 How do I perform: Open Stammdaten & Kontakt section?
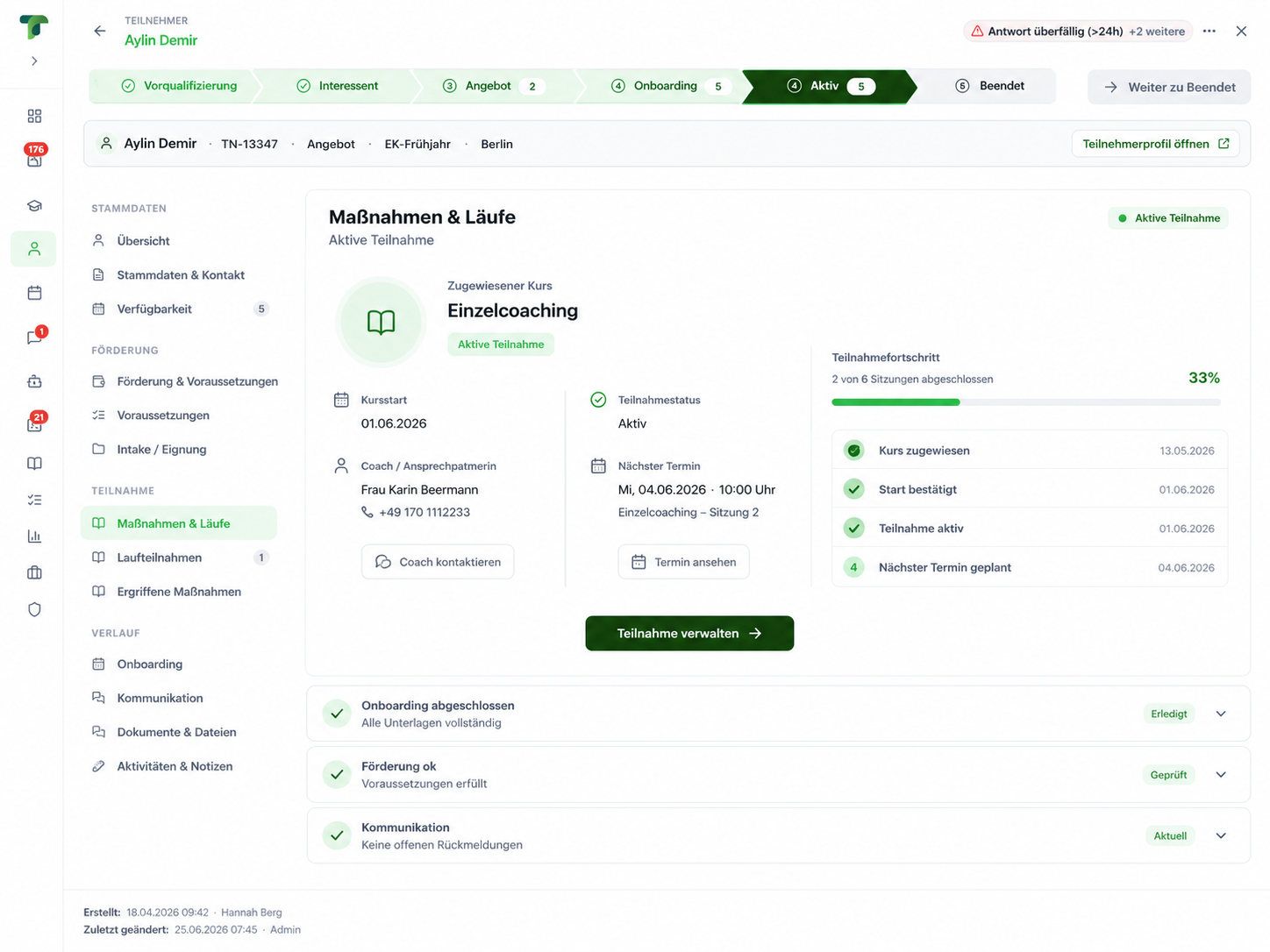click(179, 275)
